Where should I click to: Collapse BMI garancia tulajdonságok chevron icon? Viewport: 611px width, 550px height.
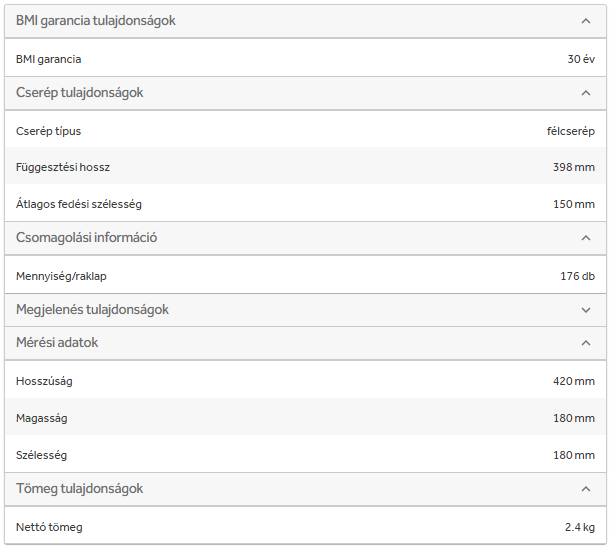click(x=586, y=21)
